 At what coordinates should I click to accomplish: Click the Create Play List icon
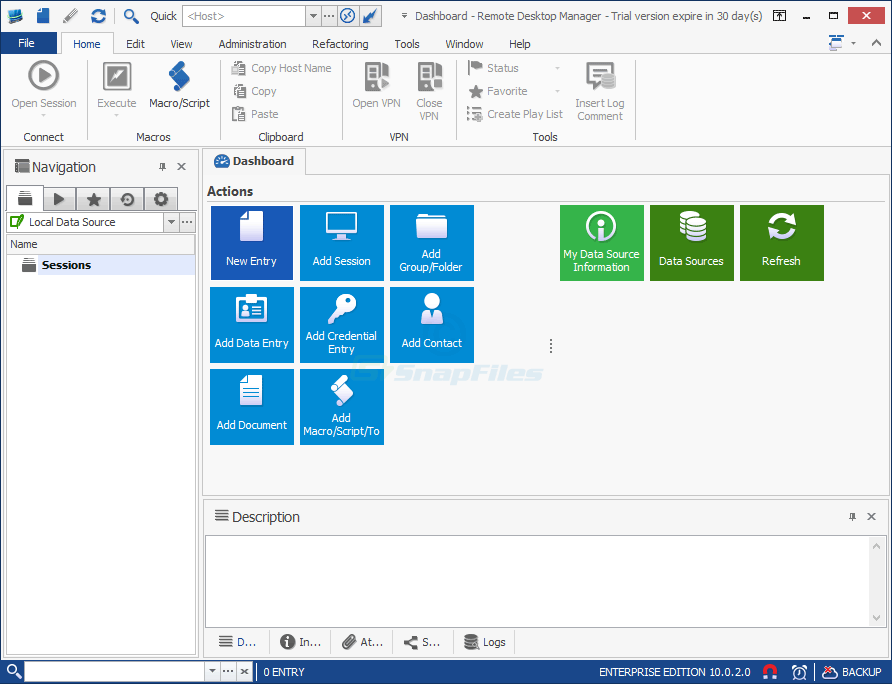click(514, 113)
